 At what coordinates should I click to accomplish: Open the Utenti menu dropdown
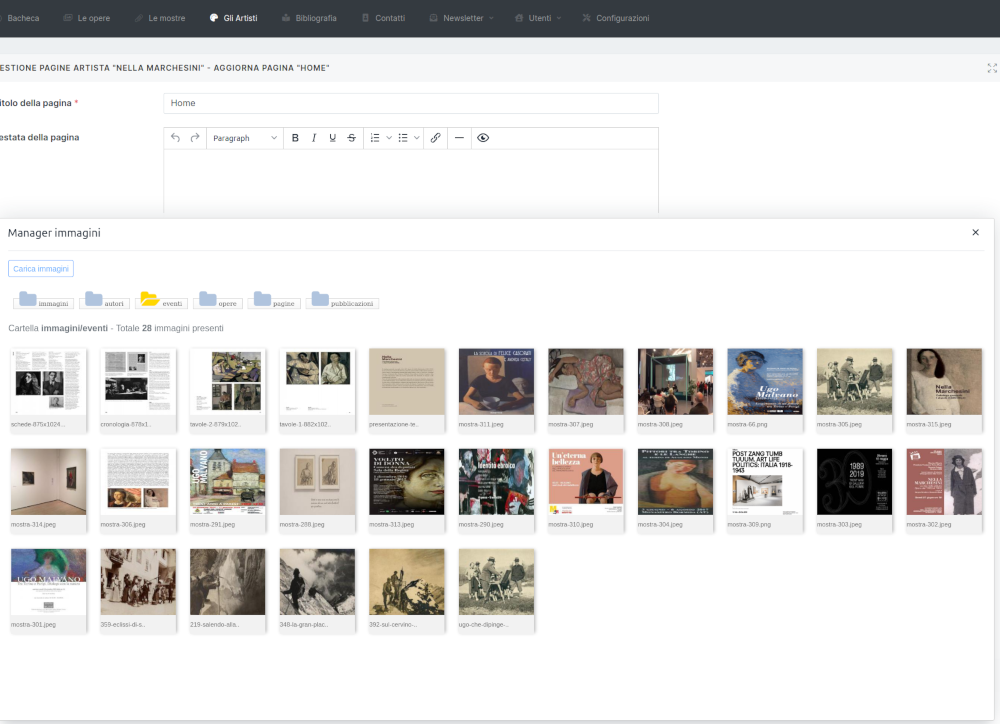[x=538, y=18]
